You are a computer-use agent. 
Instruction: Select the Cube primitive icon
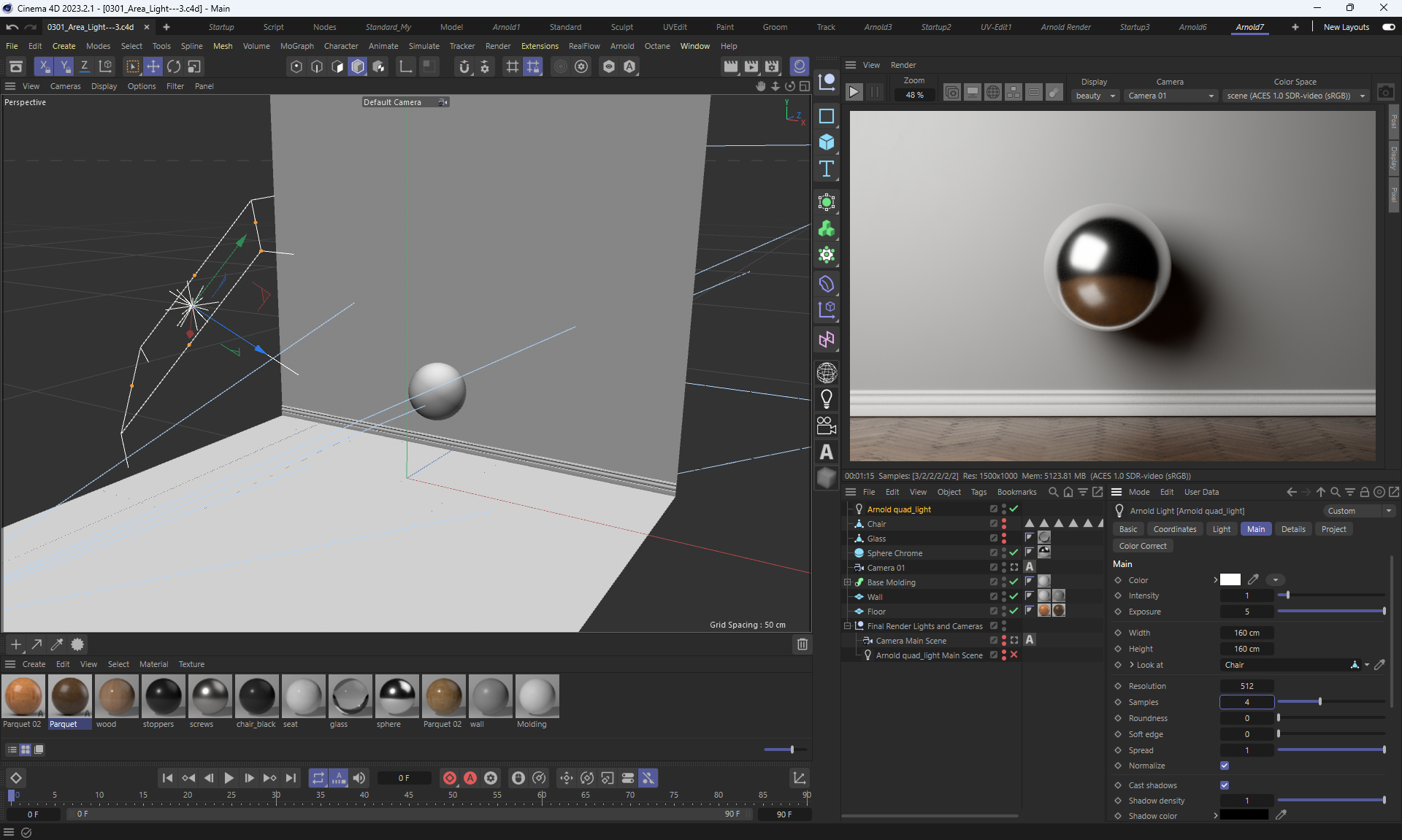pyautogui.click(x=826, y=142)
